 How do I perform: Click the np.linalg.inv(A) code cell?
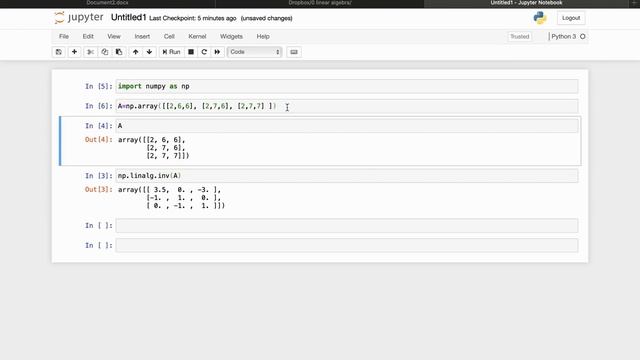click(347, 176)
